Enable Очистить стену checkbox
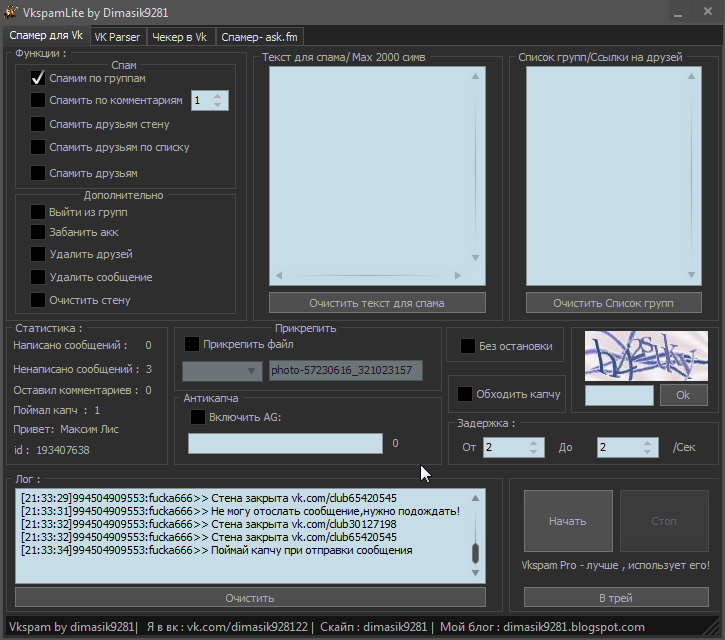725x640 pixels. pyautogui.click(x=38, y=300)
